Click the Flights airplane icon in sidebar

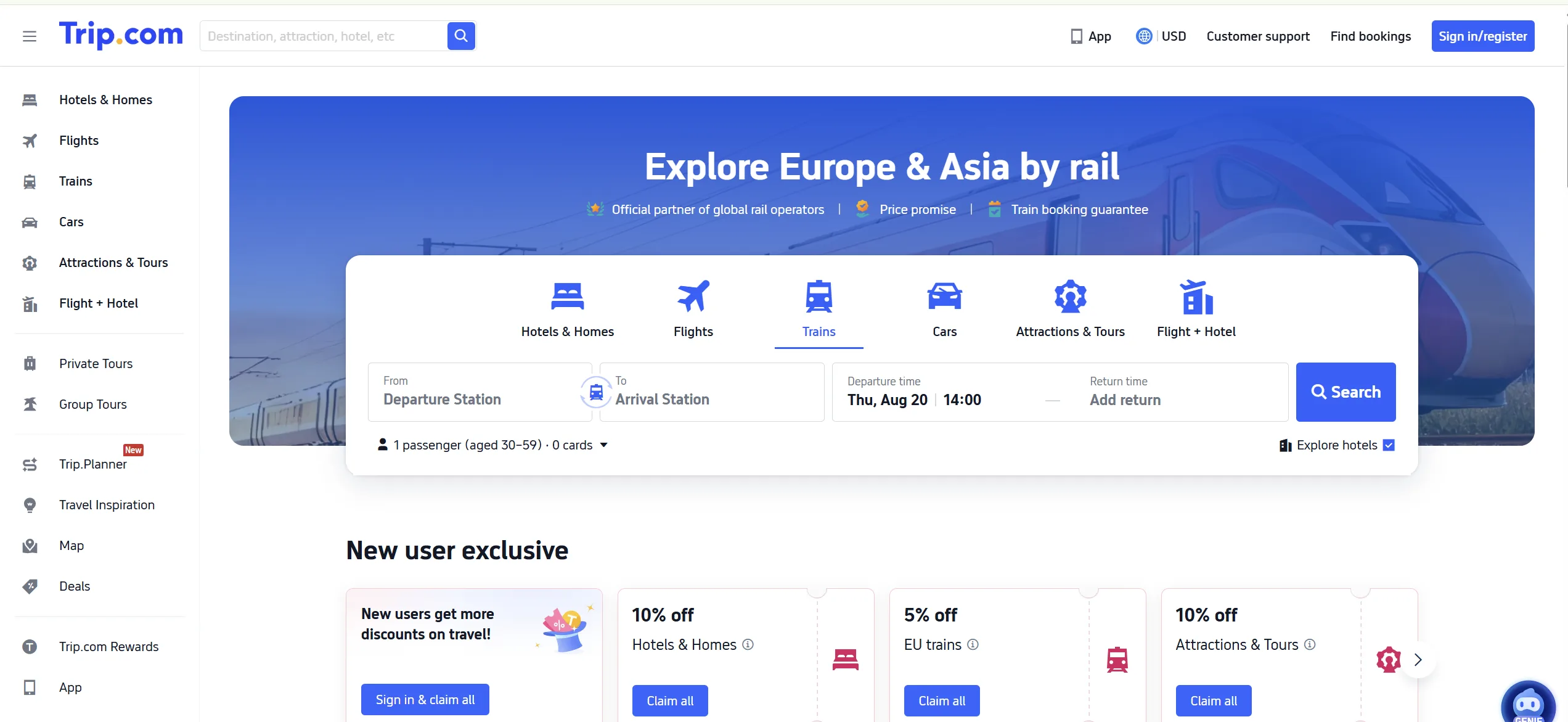[x=30, y=141]
